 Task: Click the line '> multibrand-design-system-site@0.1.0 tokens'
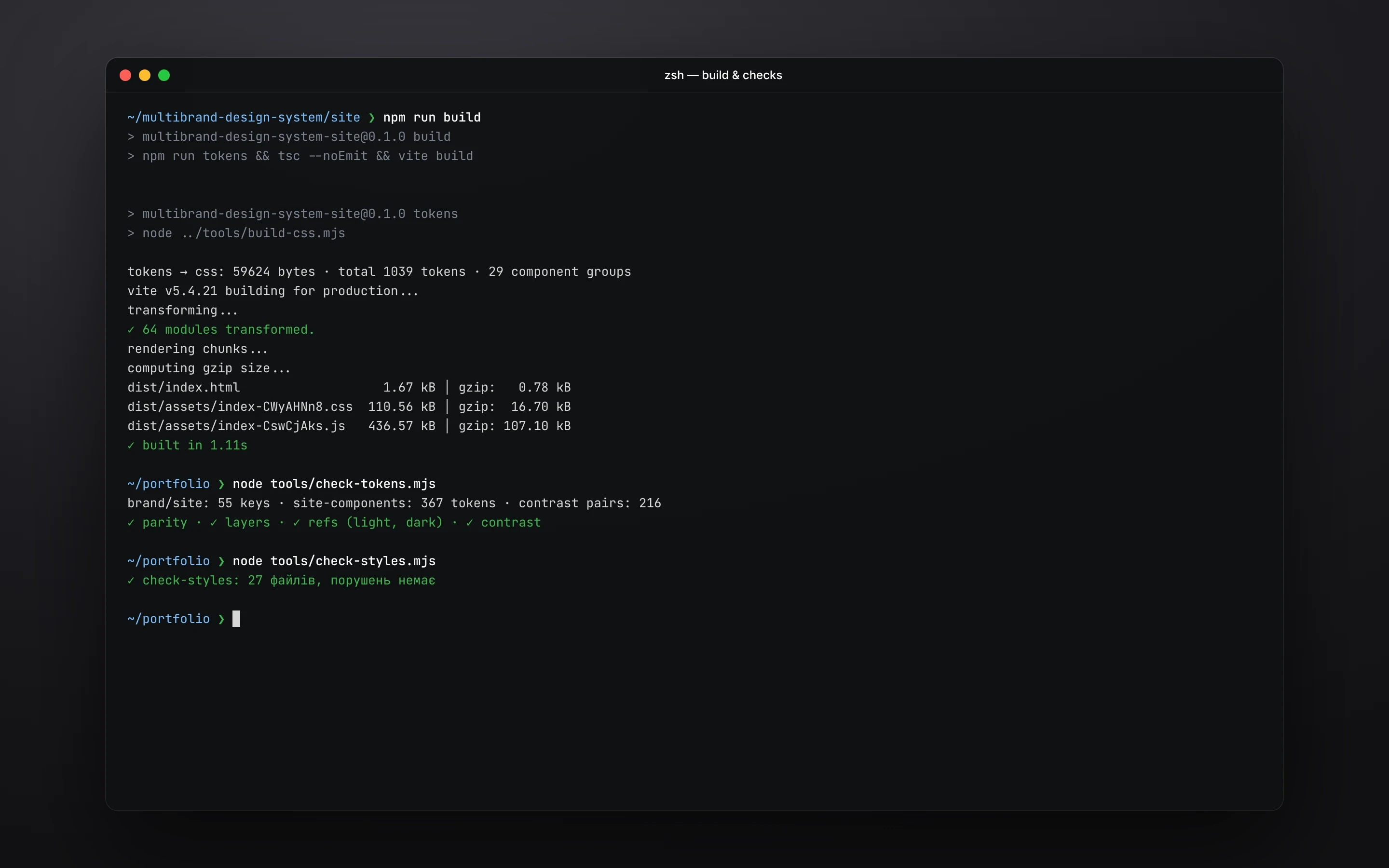293,214
